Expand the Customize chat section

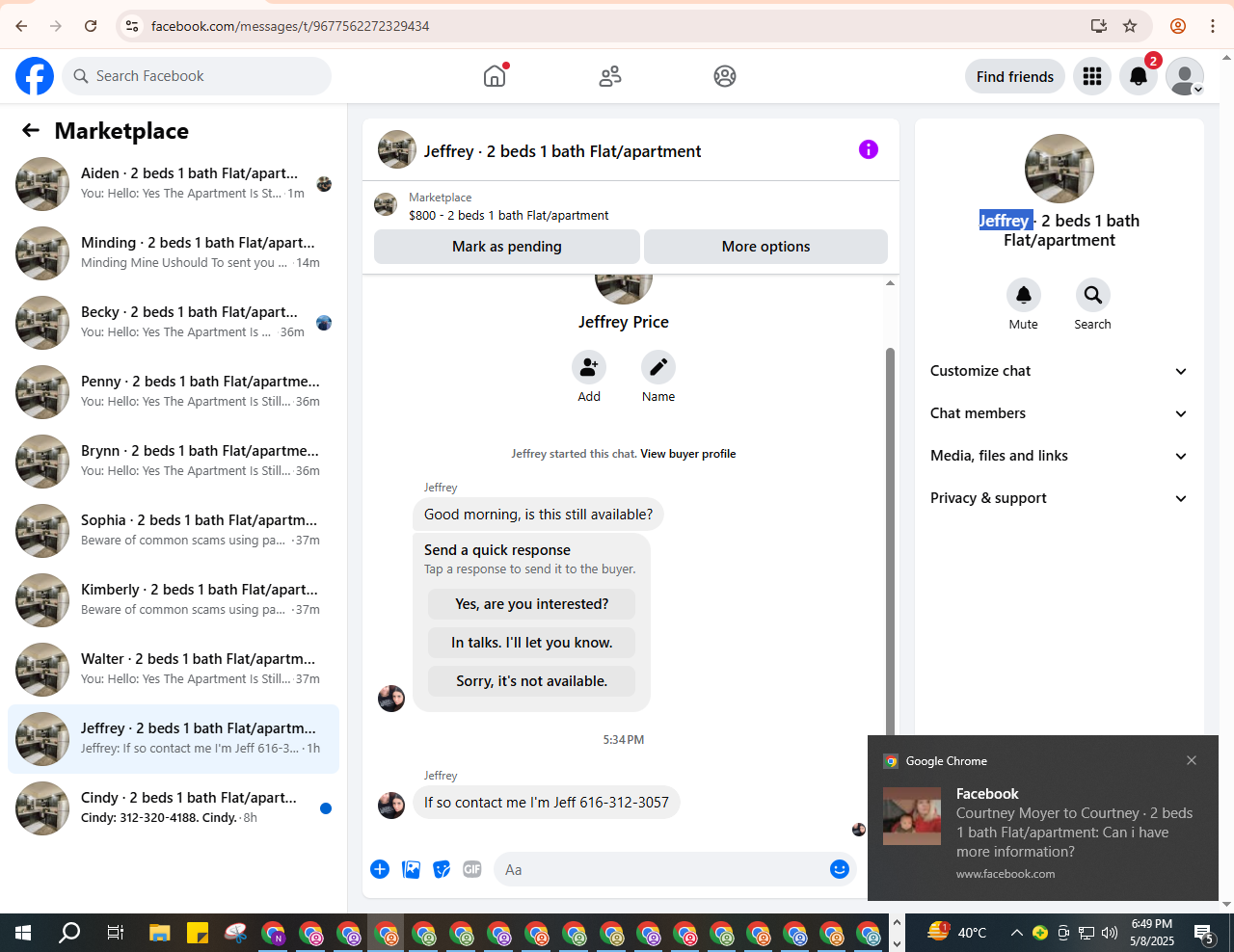point(1059,371)
